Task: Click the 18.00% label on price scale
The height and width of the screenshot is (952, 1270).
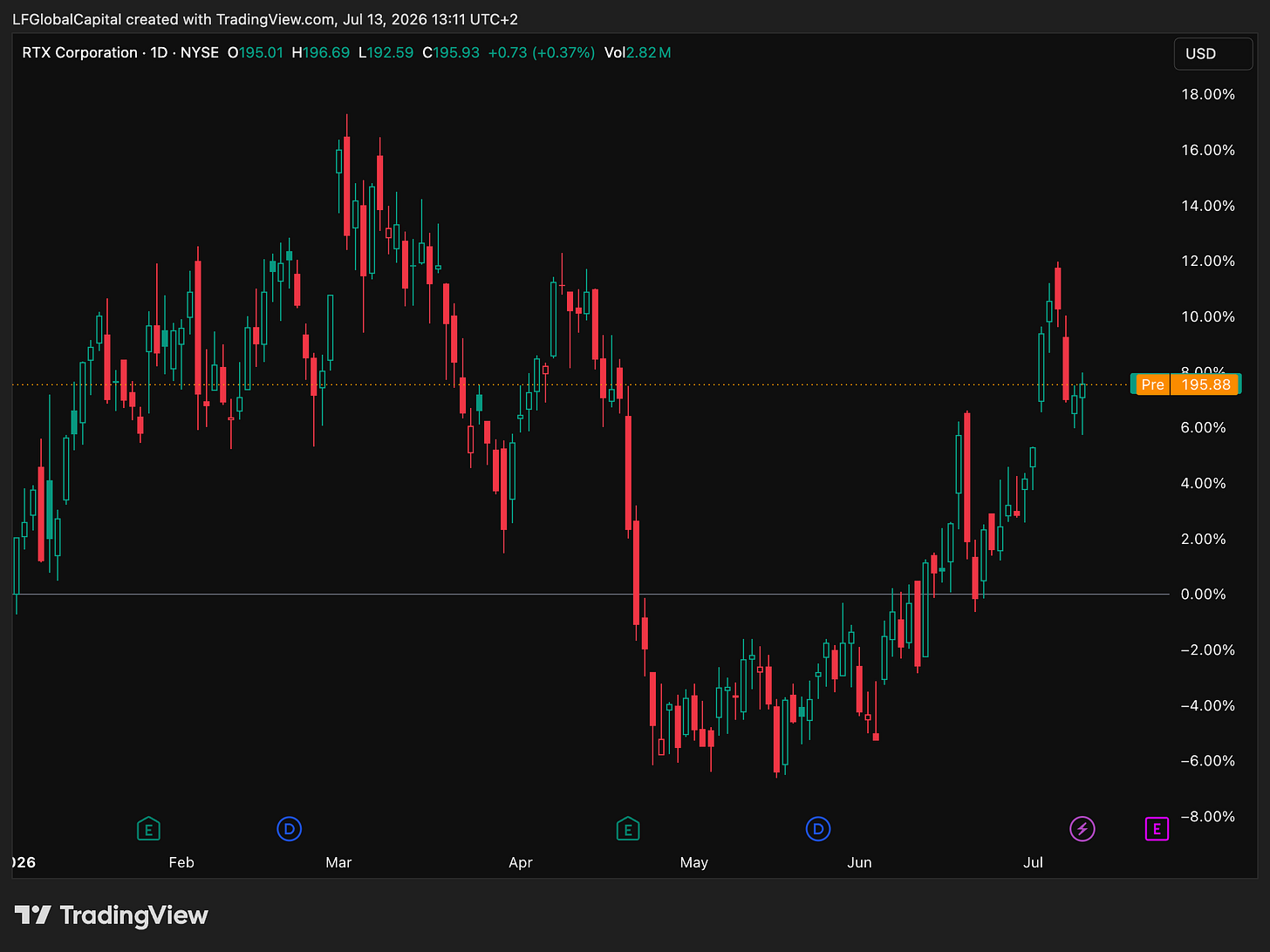Action: tap(1208, 94)
